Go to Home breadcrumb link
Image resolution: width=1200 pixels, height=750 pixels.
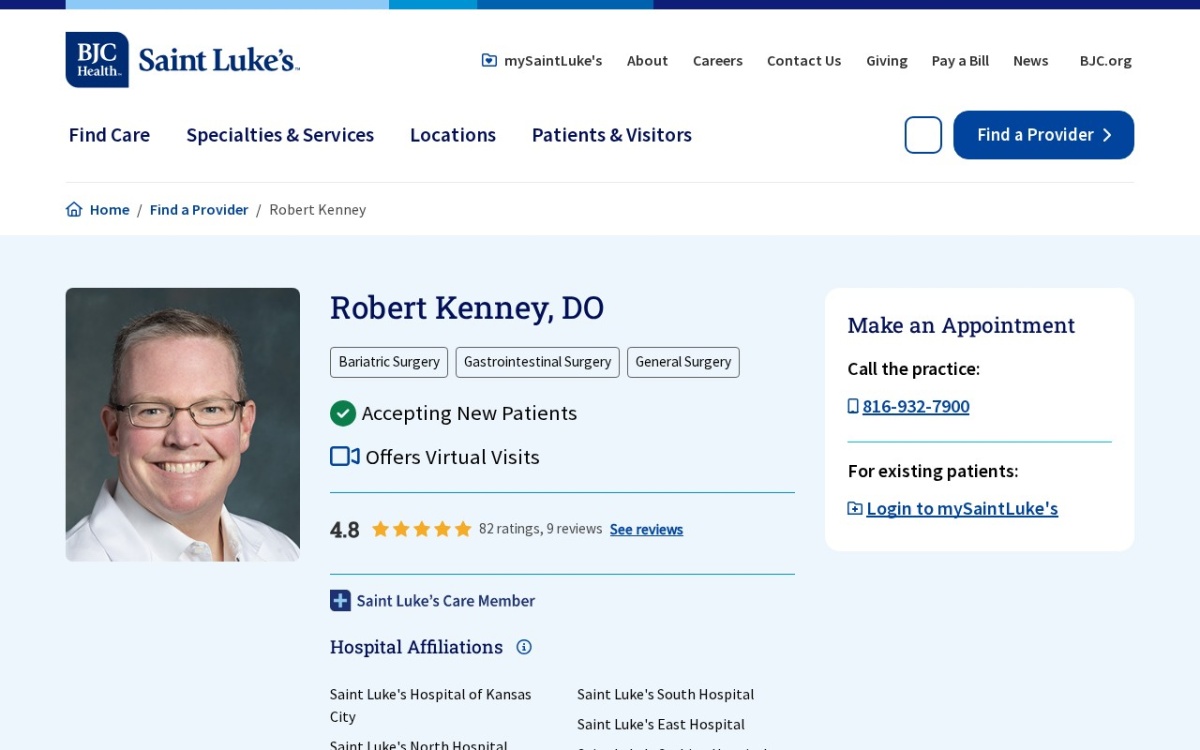coord(109,209)
